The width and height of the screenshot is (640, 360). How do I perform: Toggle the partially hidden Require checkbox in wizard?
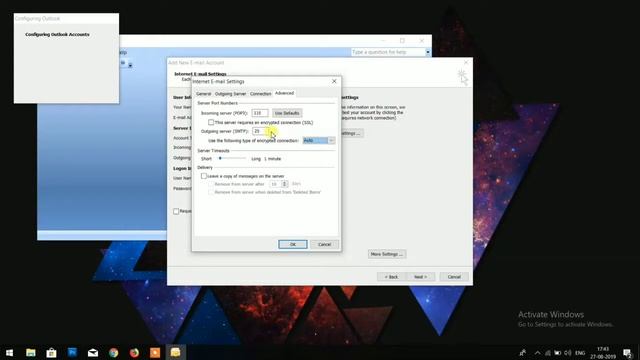176,211
